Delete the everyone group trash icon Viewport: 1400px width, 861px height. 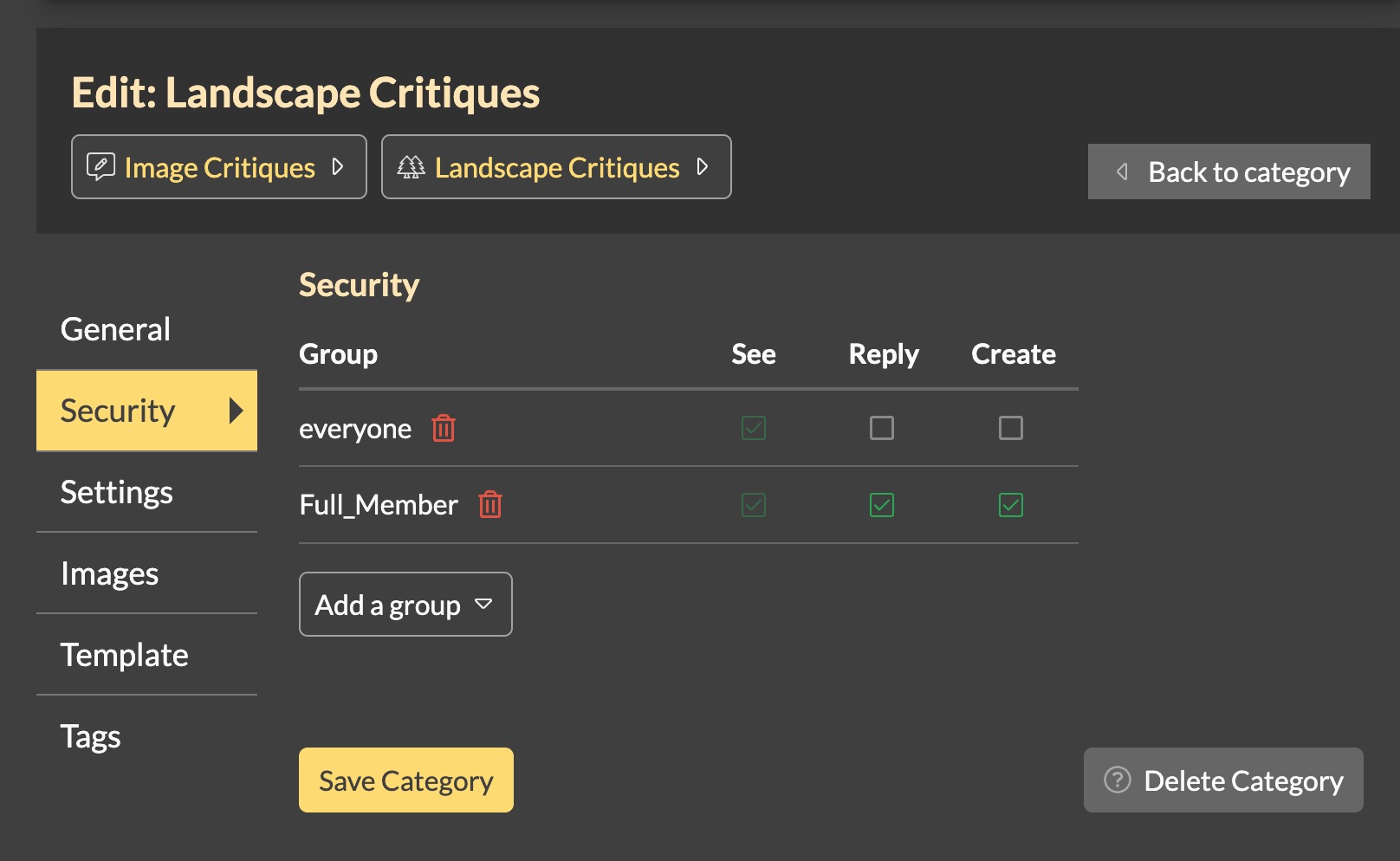(444, 428)
